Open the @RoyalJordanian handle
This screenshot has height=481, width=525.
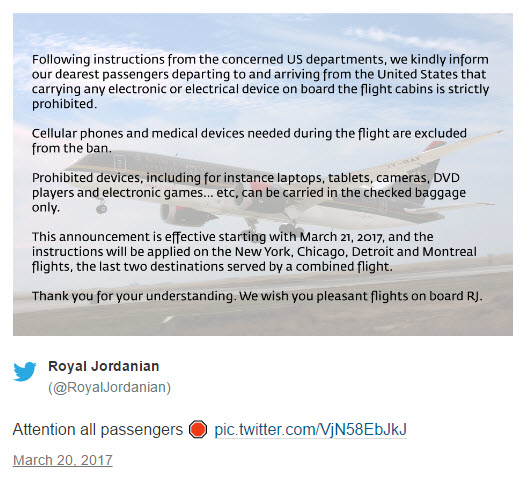point(109,387)
